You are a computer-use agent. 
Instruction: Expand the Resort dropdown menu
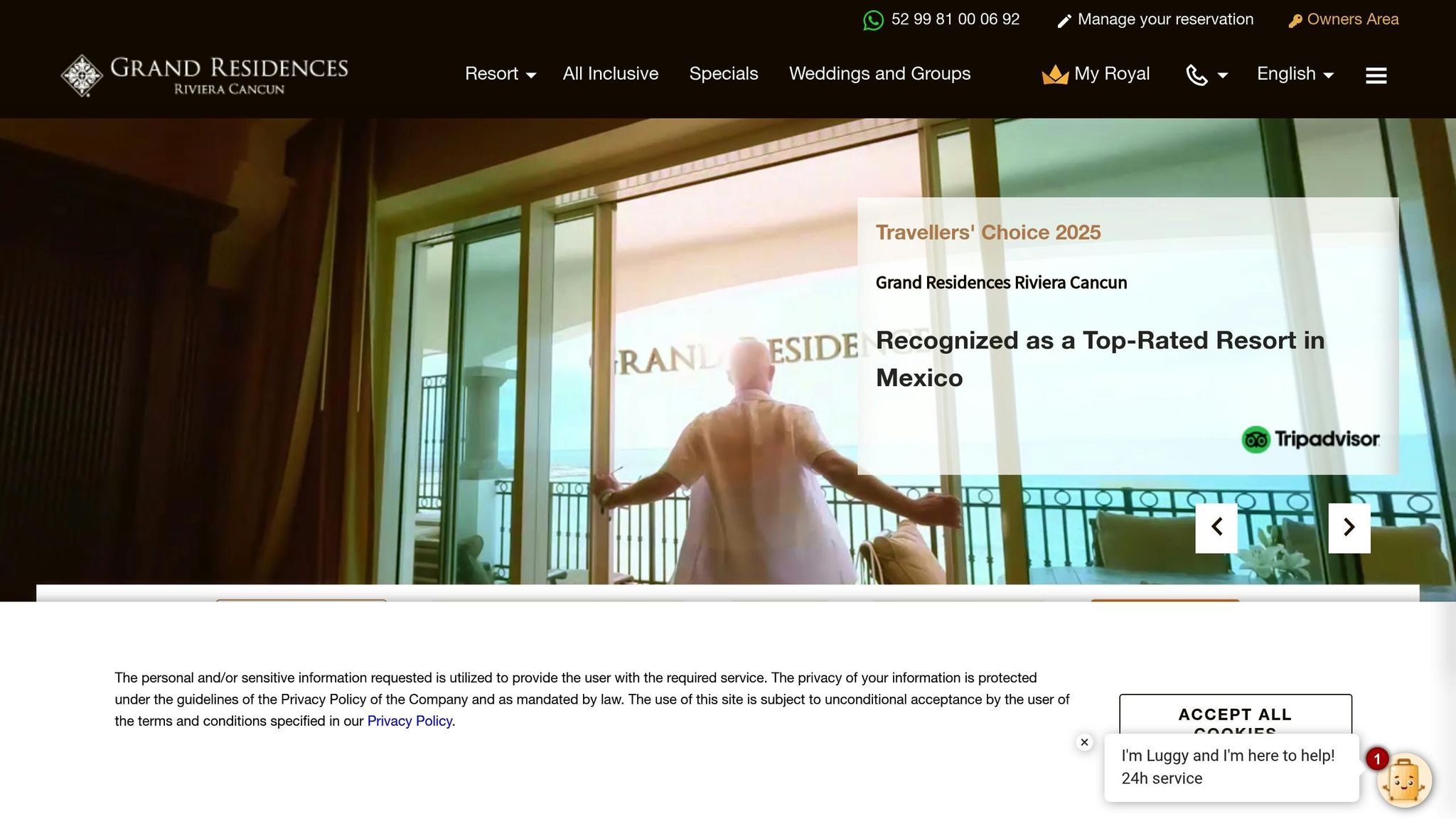(500, 74)
